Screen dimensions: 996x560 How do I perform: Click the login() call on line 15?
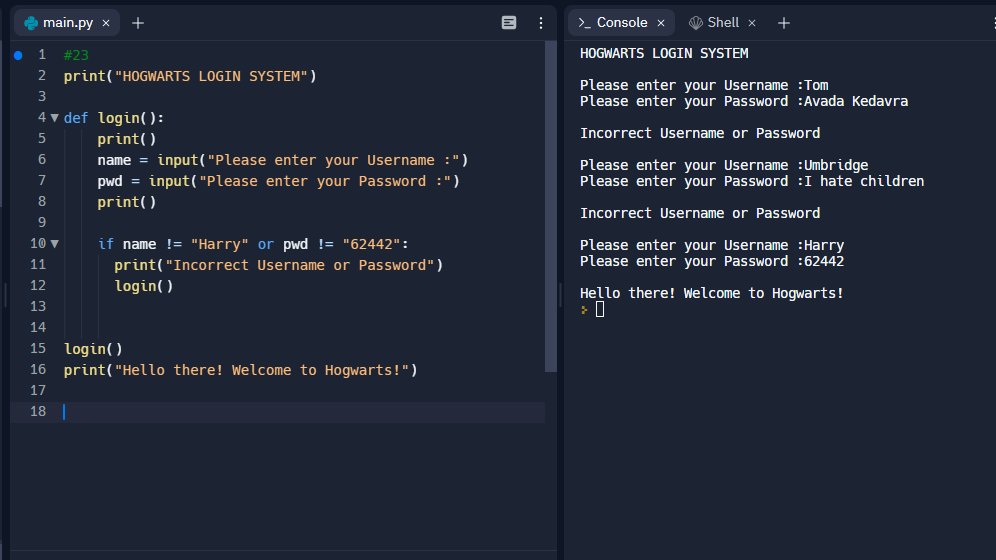[x=93, y=349]
